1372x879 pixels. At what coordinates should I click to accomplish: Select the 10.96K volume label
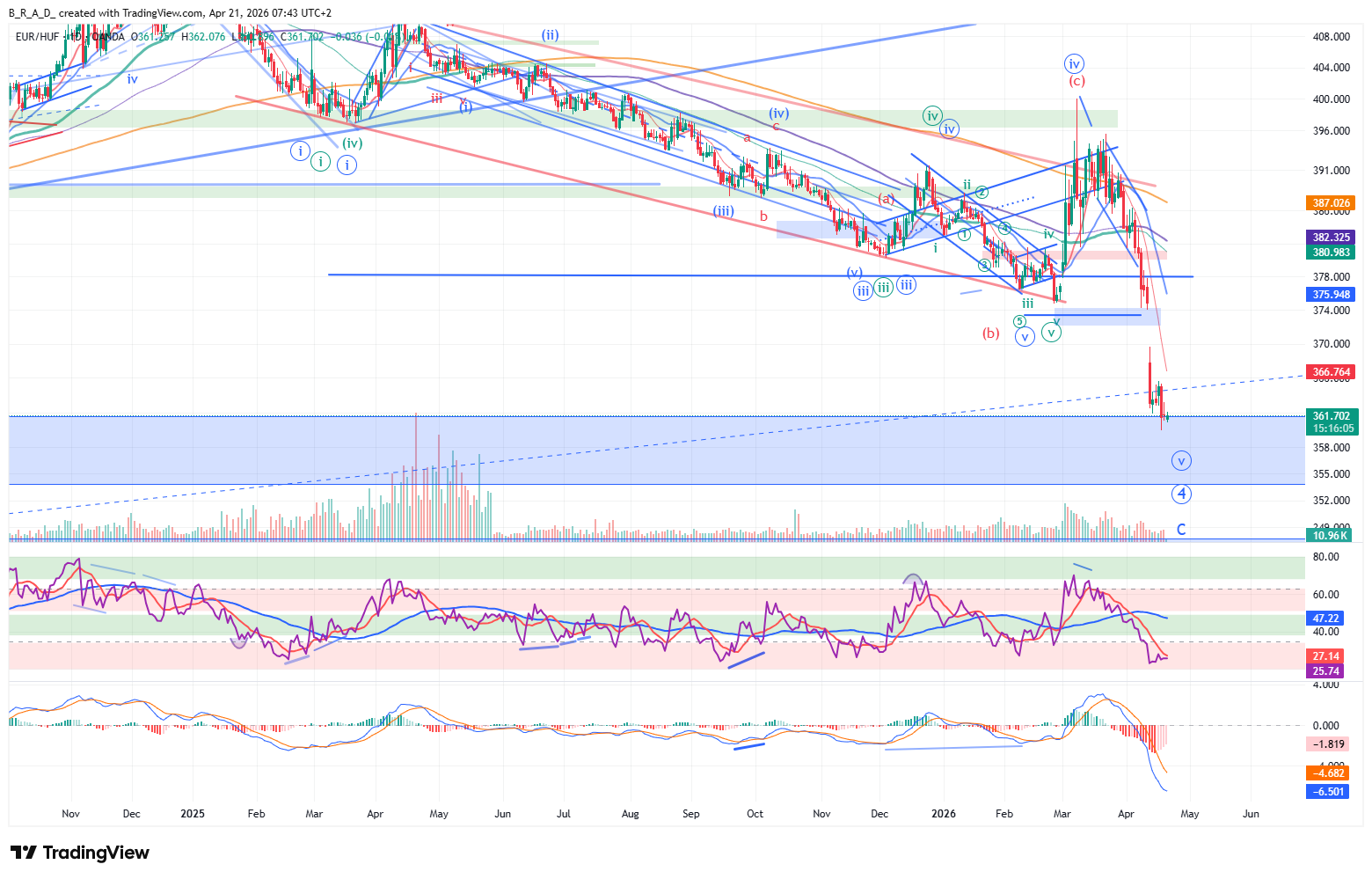(1331, 535)
